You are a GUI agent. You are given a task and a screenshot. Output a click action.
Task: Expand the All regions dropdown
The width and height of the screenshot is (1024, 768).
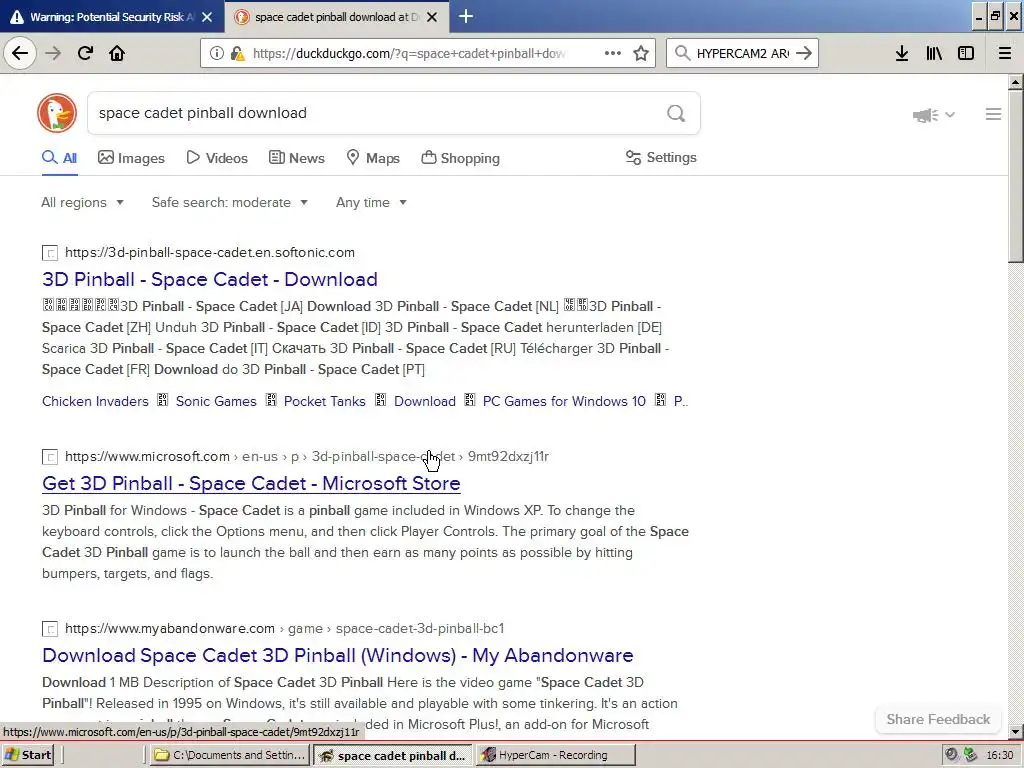(82, 202)
